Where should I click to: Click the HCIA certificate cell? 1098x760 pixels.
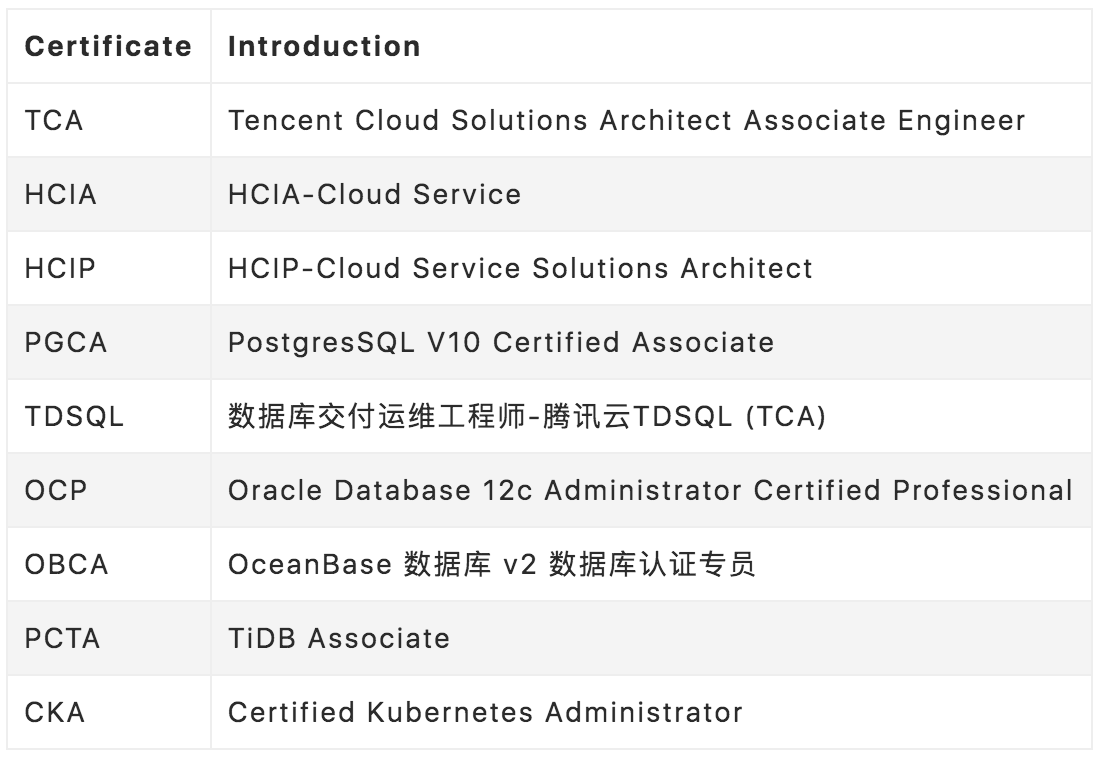(x=61, y=194)
